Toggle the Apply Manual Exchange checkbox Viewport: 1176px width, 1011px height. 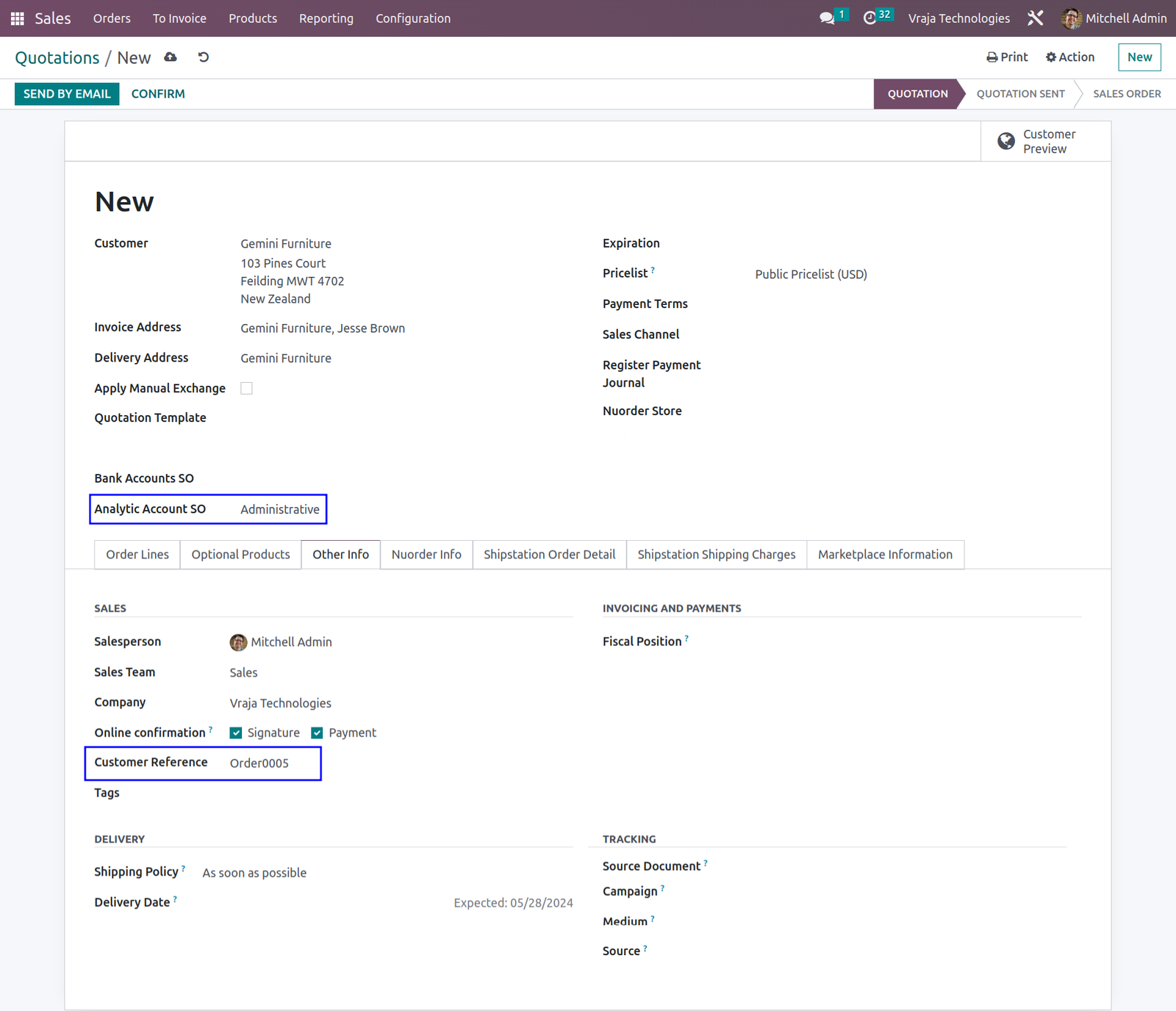(247, 388)
